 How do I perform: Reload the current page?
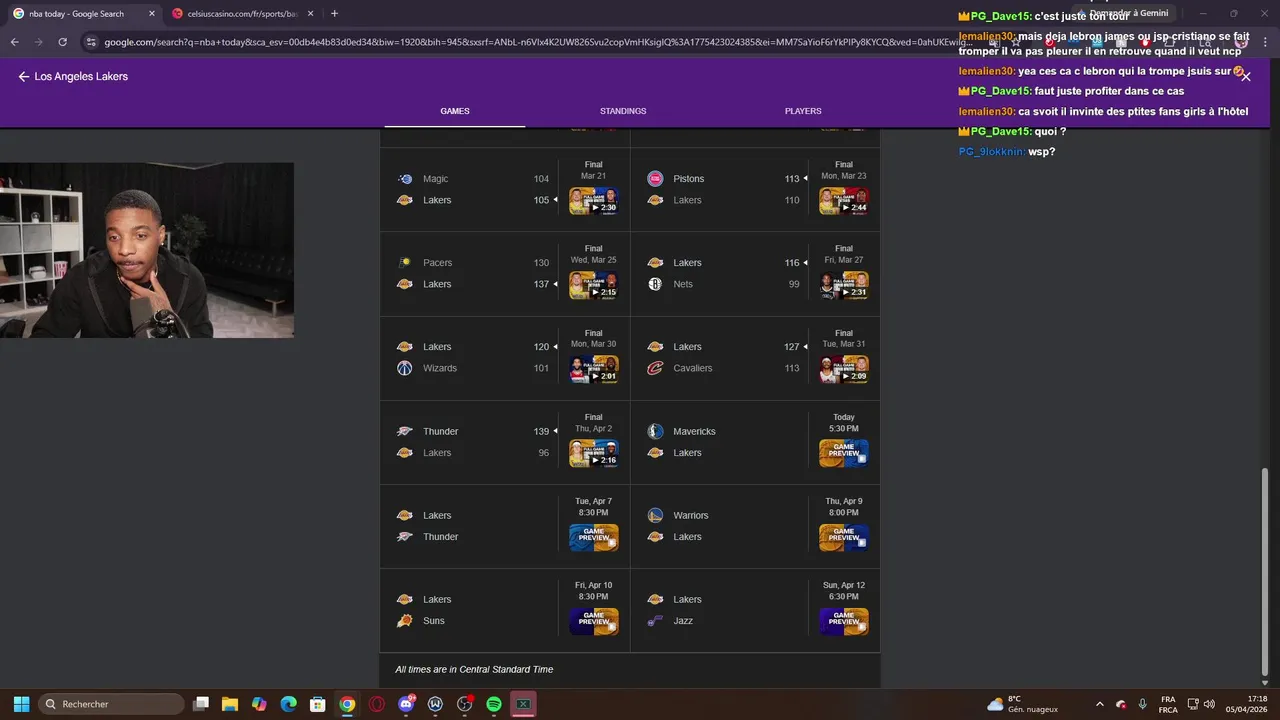[62, 42]
